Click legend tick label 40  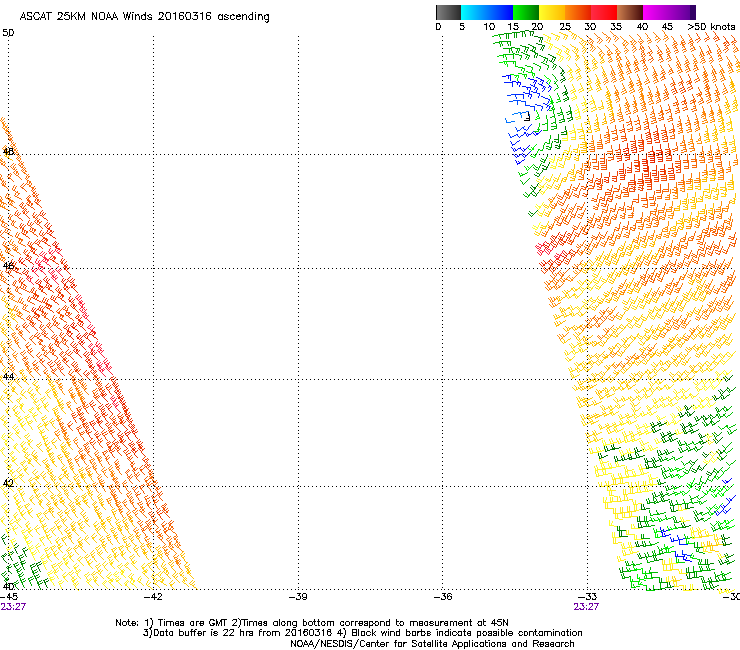[642, 27]
